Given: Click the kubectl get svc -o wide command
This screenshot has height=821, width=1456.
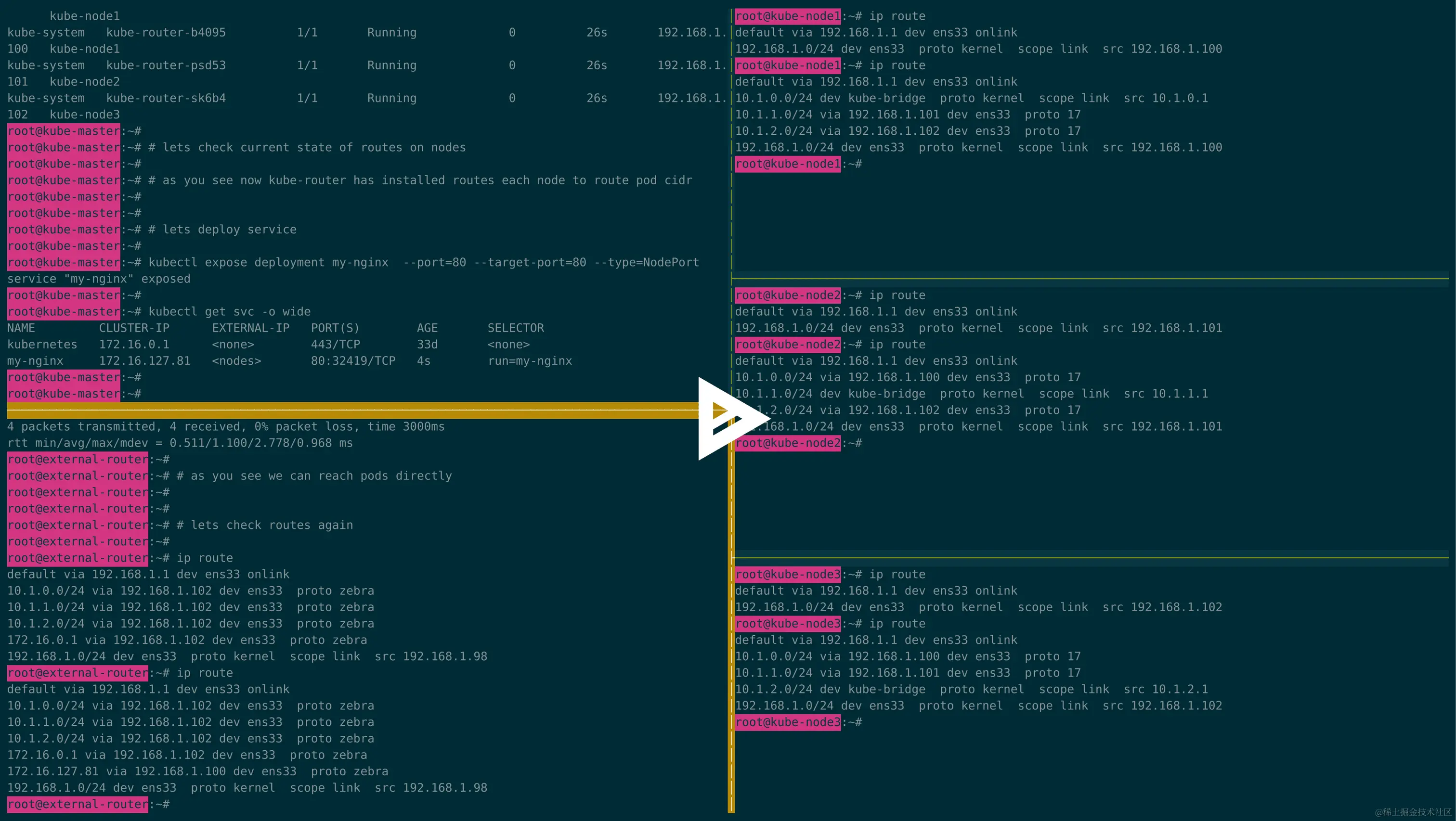Looking at the screenshot, I should (230, 311).
